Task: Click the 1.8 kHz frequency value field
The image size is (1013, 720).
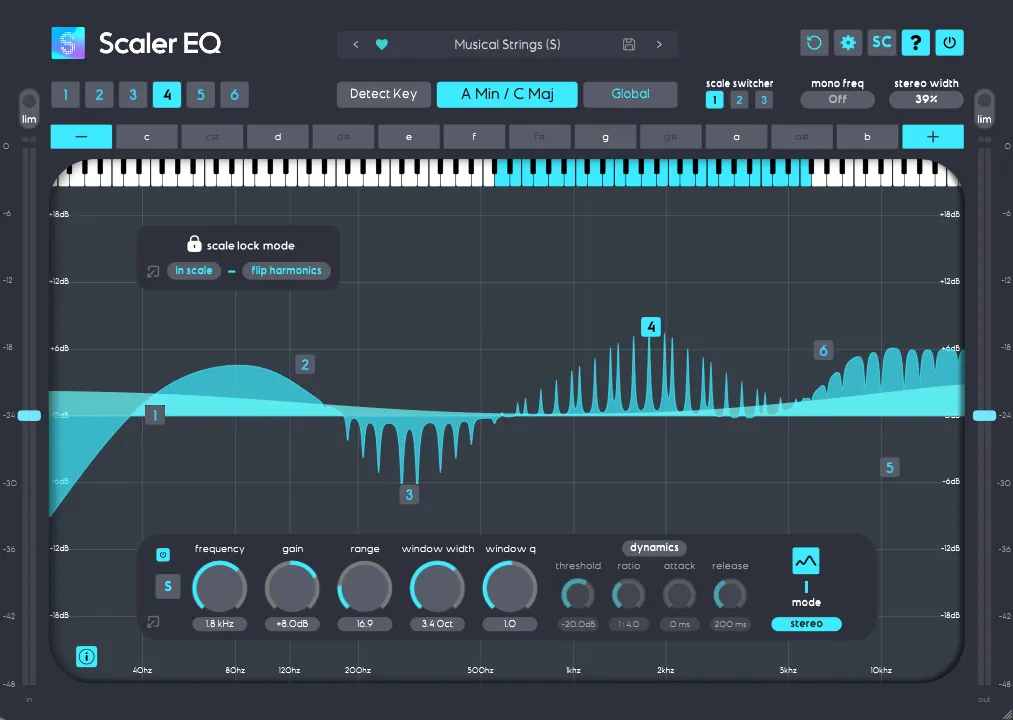Action: tap(220, 624)
